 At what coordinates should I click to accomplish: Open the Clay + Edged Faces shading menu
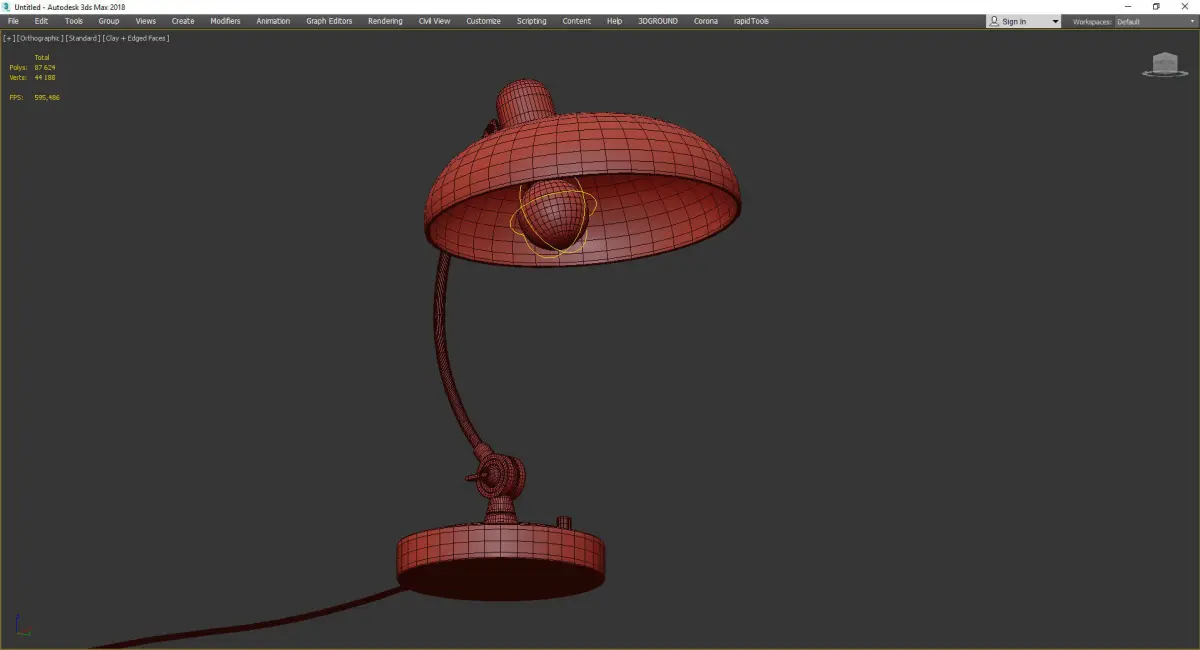(x=135, y=38)
